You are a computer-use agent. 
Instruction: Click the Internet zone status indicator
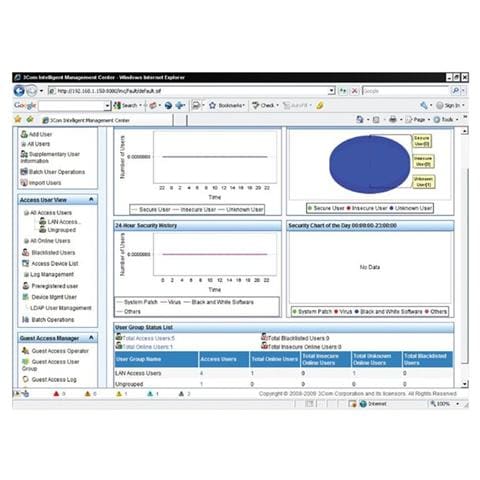click(373, 404)
